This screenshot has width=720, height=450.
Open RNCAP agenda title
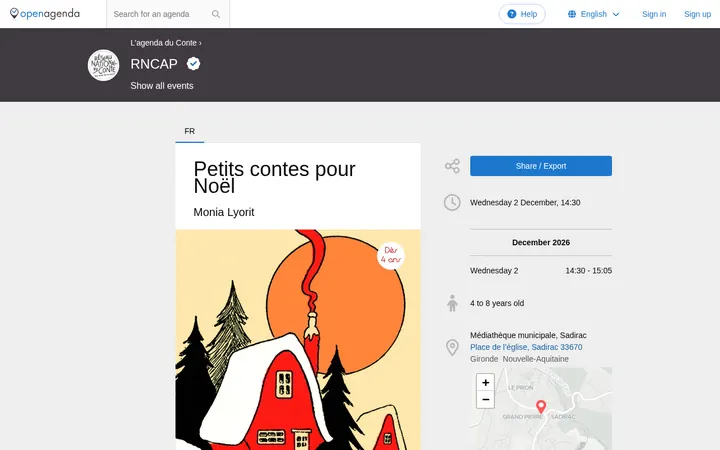point(154,64)
